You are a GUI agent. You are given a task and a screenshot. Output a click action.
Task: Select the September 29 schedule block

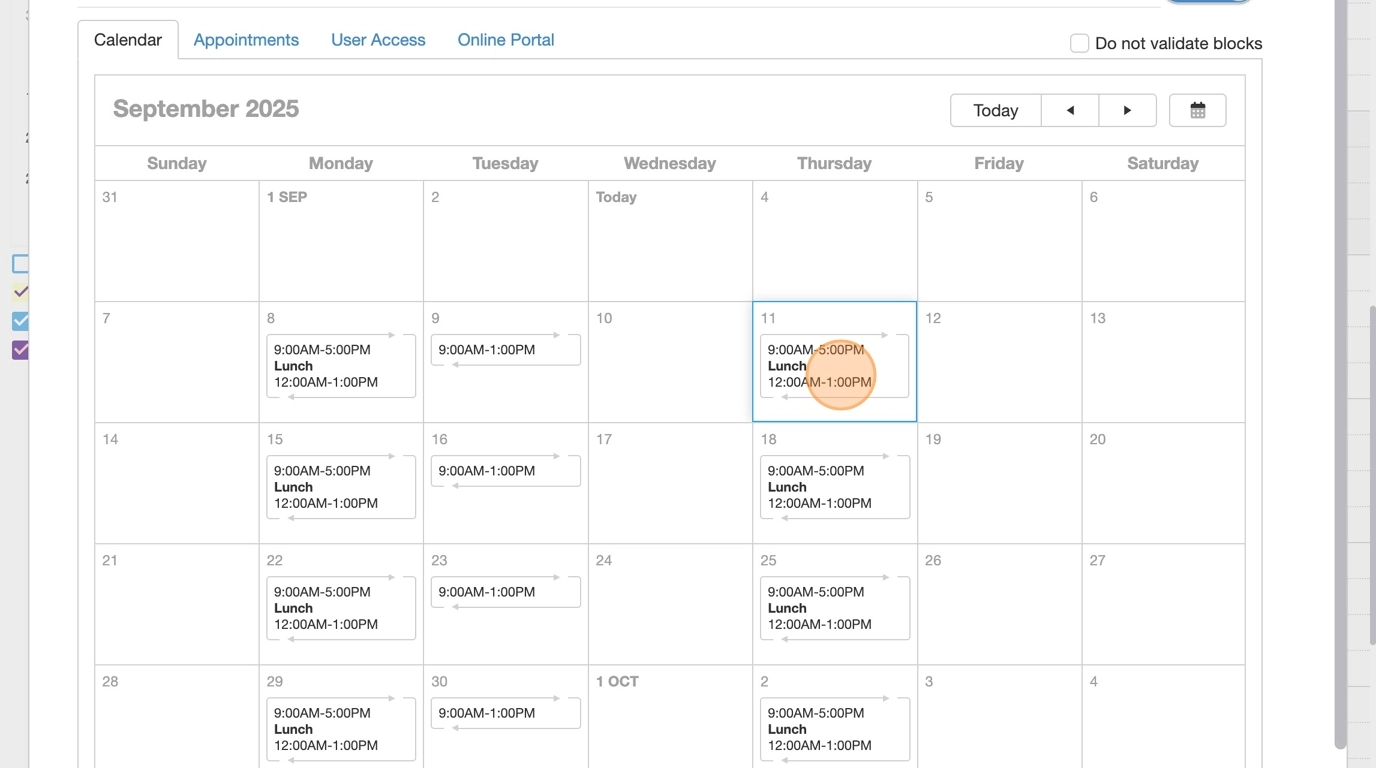340,729
